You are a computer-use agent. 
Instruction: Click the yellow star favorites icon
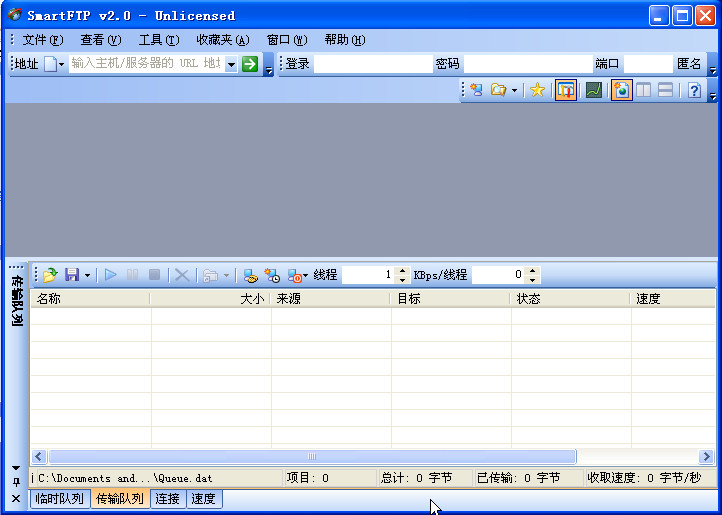click(537, 90)
